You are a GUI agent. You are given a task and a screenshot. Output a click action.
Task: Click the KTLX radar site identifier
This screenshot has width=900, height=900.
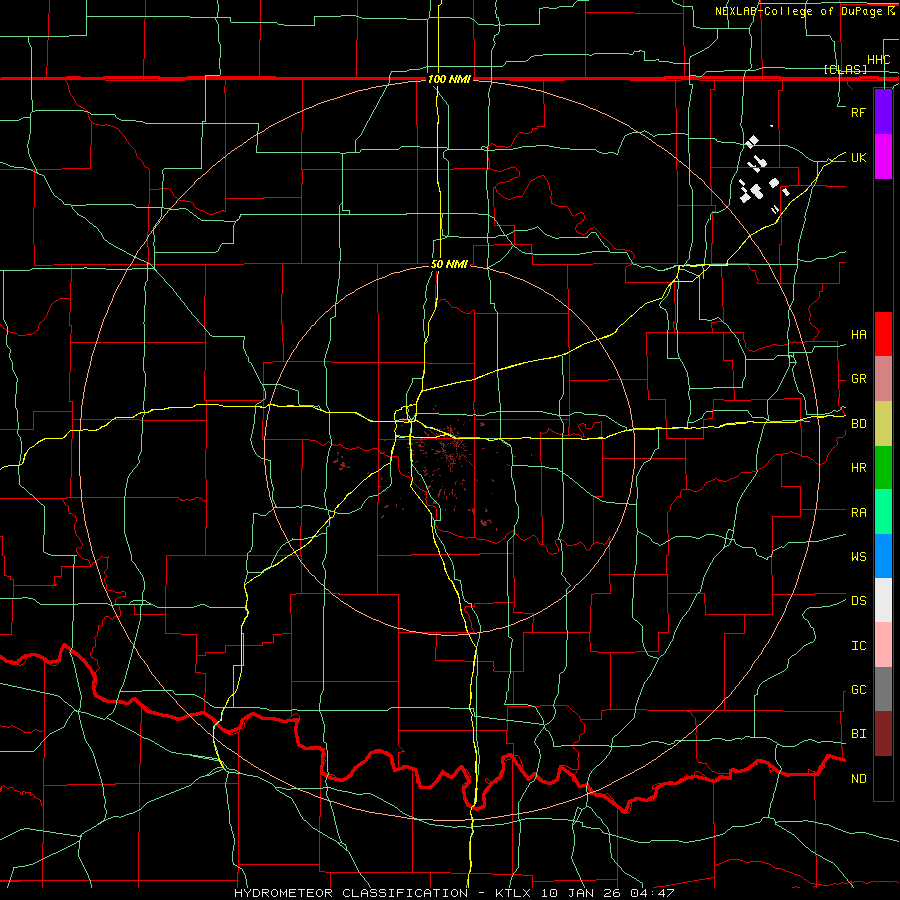pos(513,893)
